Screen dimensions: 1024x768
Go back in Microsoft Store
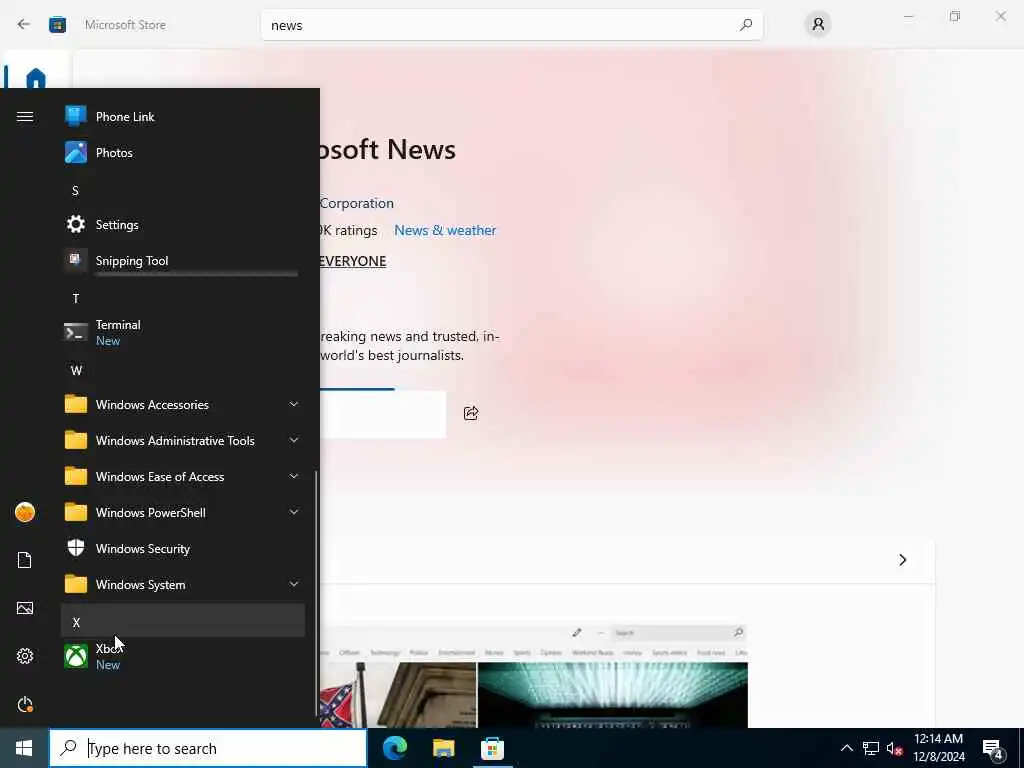point(24,25)
